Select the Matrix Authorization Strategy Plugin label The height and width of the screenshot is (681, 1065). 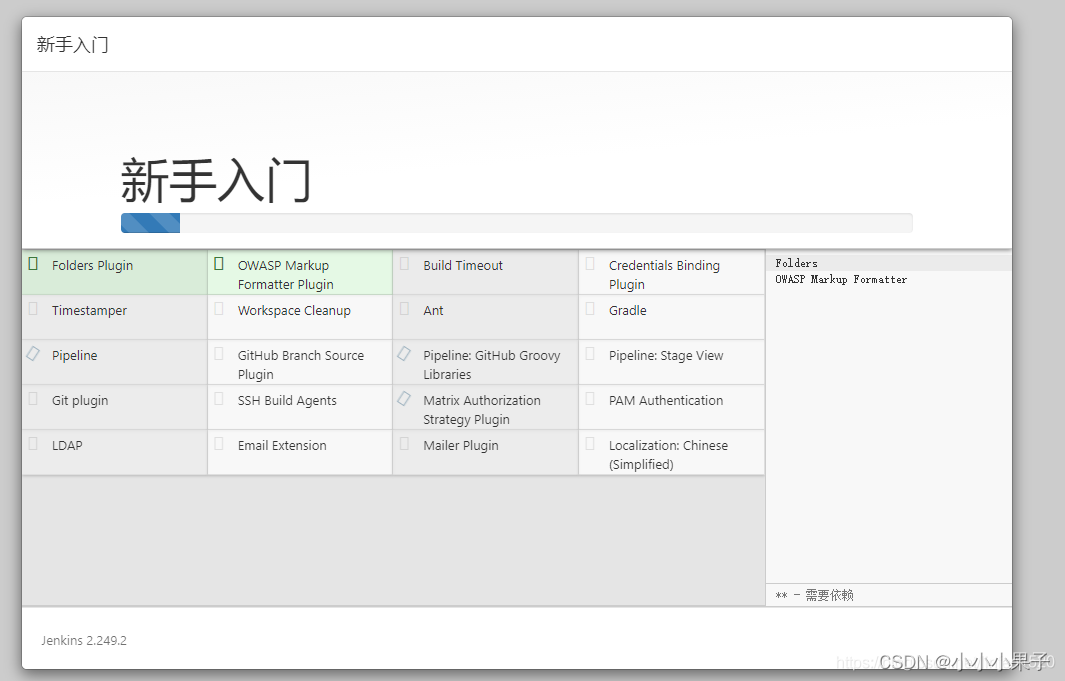pyautogui.click(x=482, y=409)
